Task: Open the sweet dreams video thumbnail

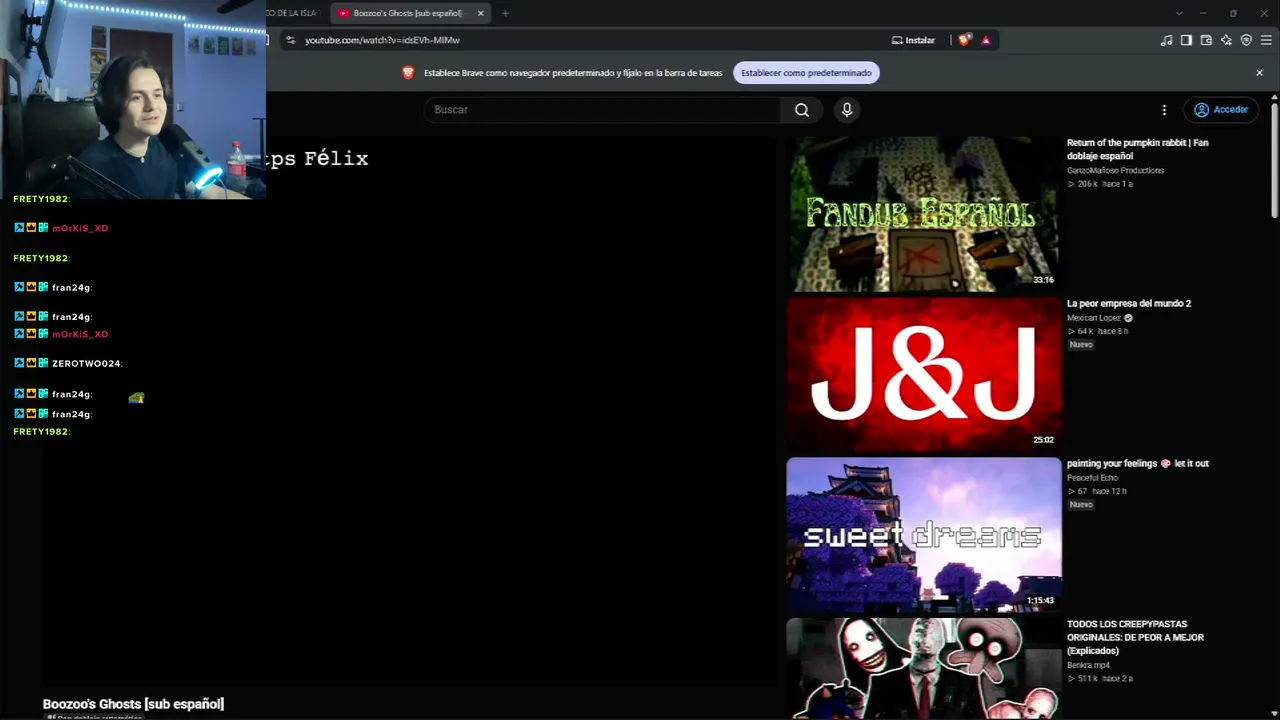Action: pyautogui.click(x=924, y=535)
